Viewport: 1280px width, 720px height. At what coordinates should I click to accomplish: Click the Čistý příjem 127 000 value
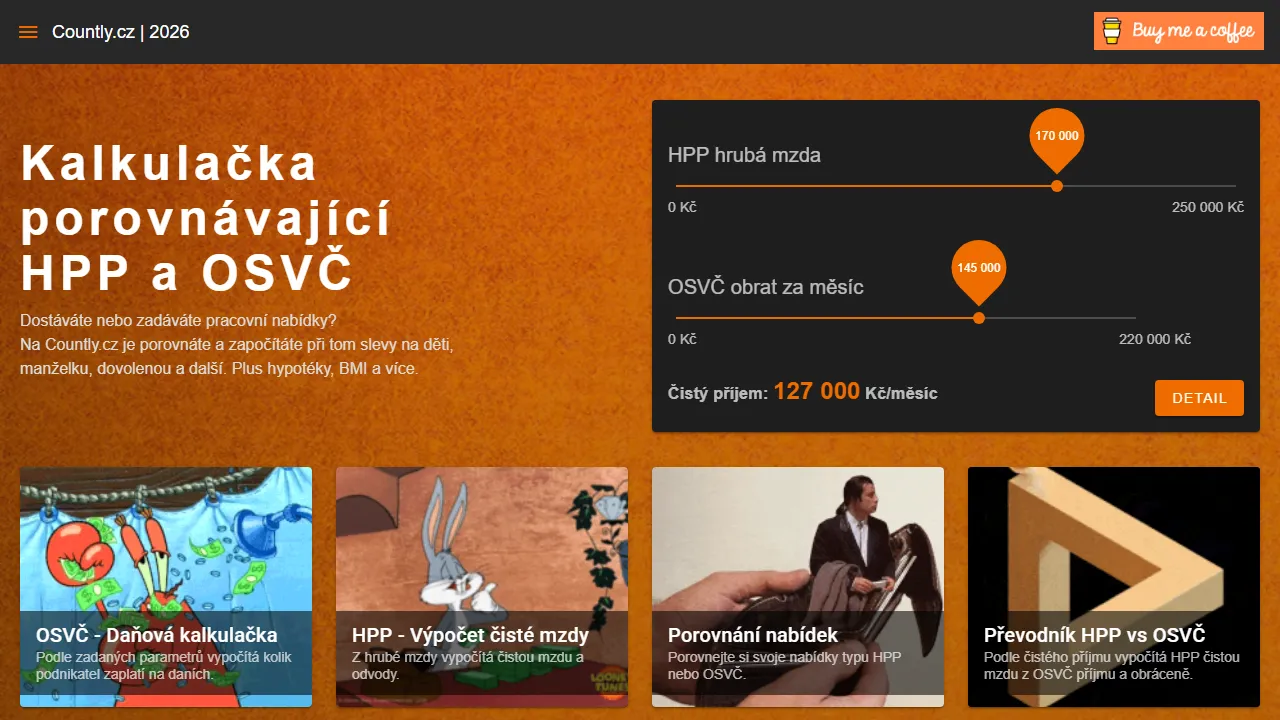point(817,391)
